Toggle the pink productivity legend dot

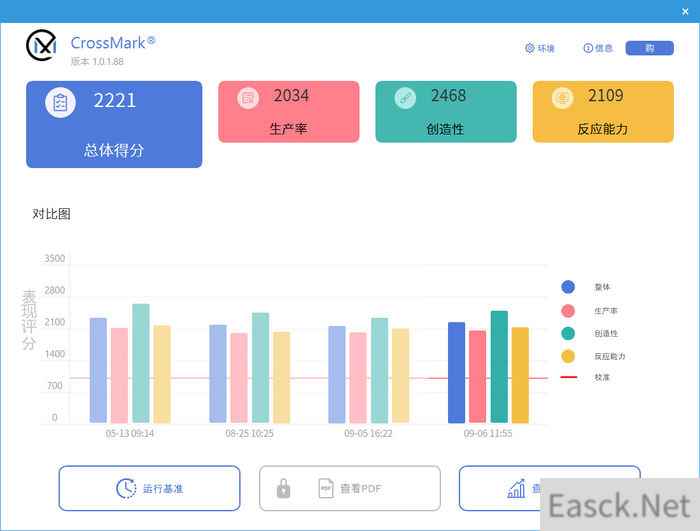coord(568,311)
